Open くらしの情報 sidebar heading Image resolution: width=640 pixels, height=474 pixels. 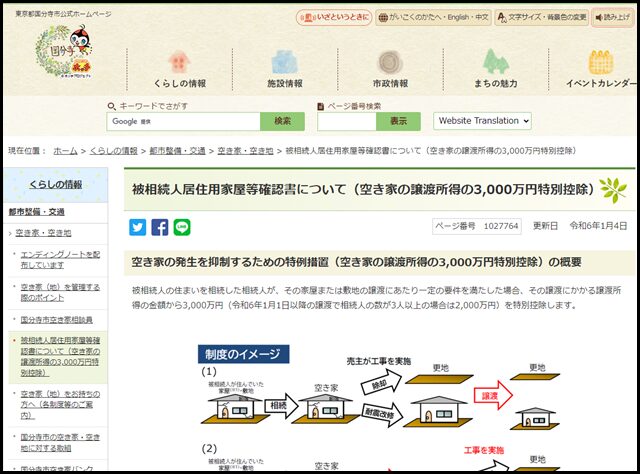[x=56, y=185]
